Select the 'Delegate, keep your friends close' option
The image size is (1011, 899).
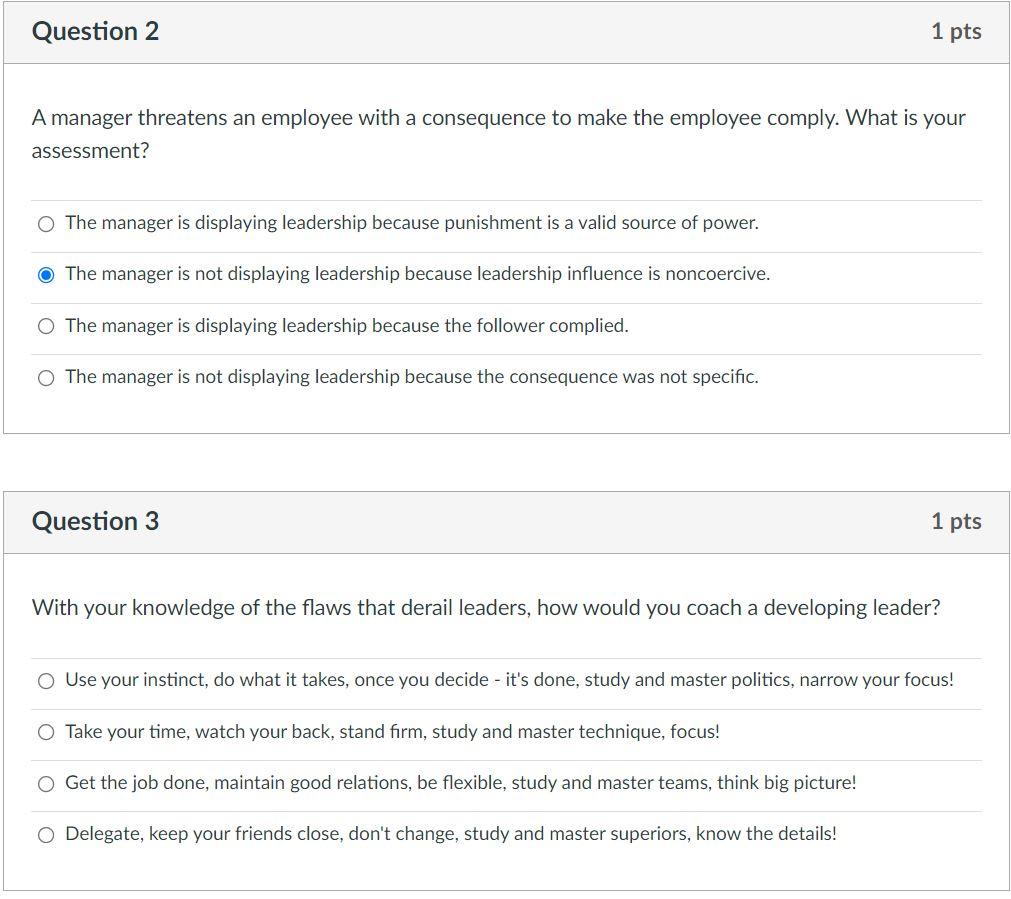pyautogui.click(x=46, y=833)
